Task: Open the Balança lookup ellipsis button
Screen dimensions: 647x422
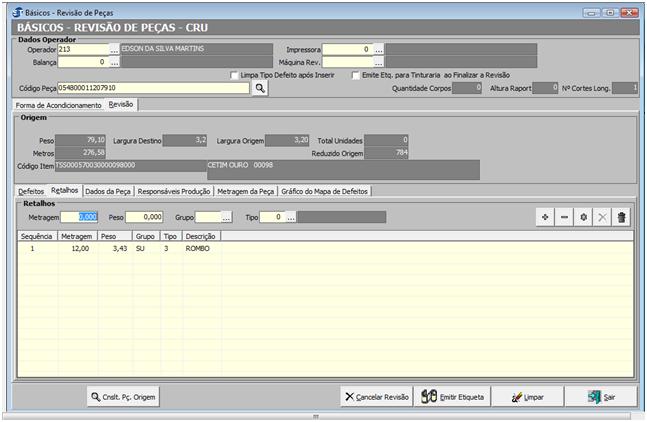Action: point(113,62)
